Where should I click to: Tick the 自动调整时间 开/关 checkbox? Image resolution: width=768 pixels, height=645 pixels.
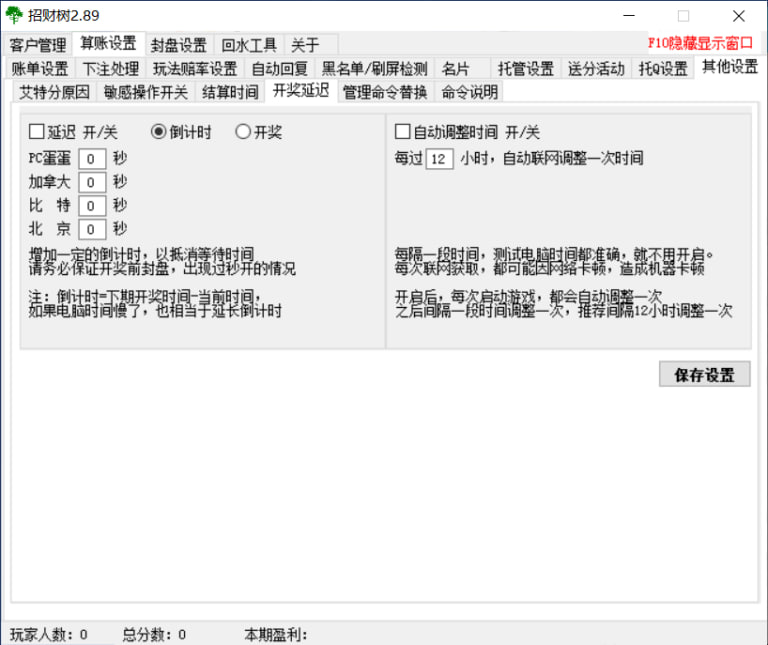403,132
